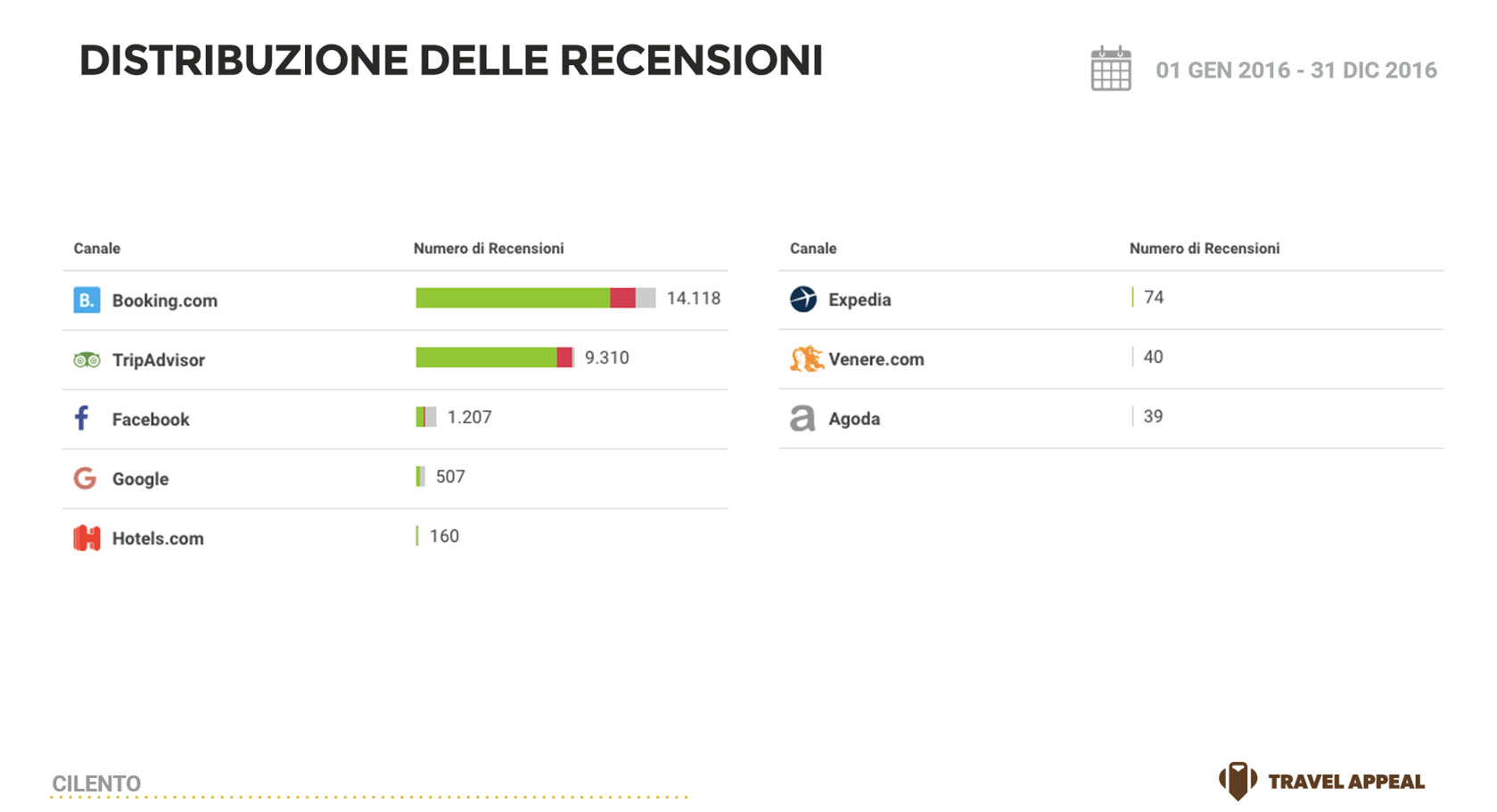
Task: Click the TripAdvisor channel name
Action: coord(159,360)
